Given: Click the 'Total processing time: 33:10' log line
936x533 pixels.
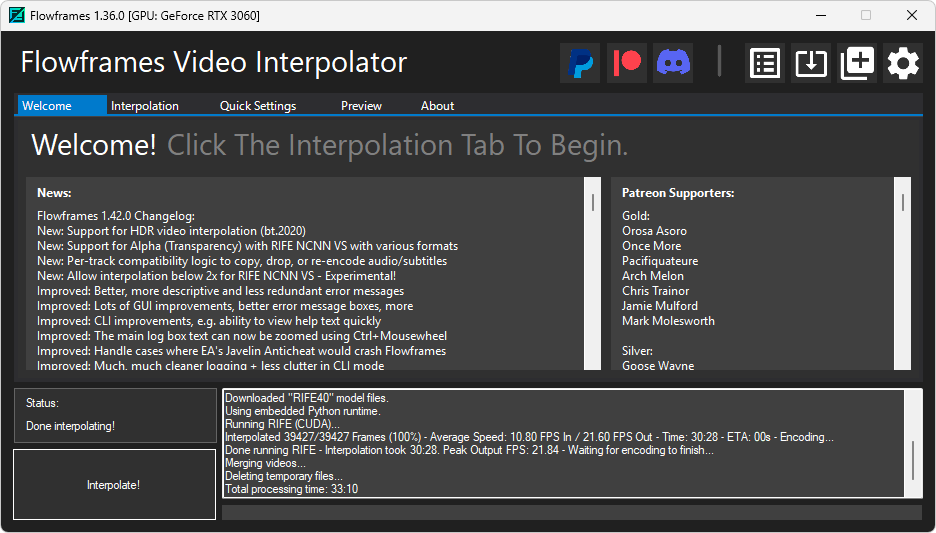Looking at the screenshot, I should pyautogui.click(x=291, y=489).
